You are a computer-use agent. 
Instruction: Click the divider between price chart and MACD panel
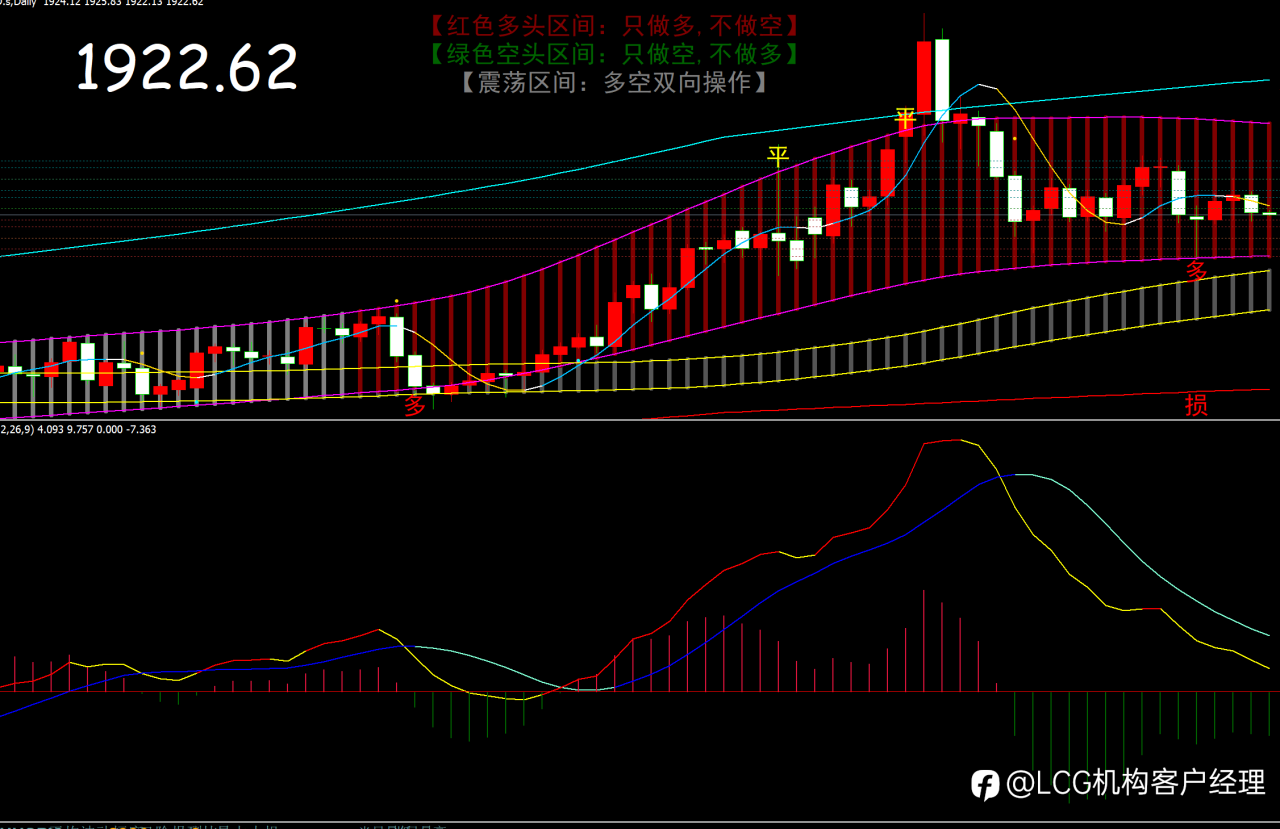click(640, 421)
